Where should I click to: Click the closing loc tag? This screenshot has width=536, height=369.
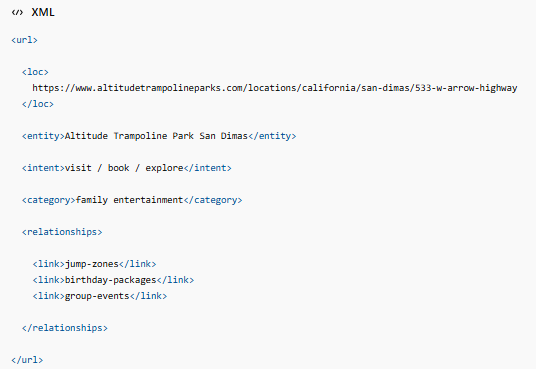point(38,104)
